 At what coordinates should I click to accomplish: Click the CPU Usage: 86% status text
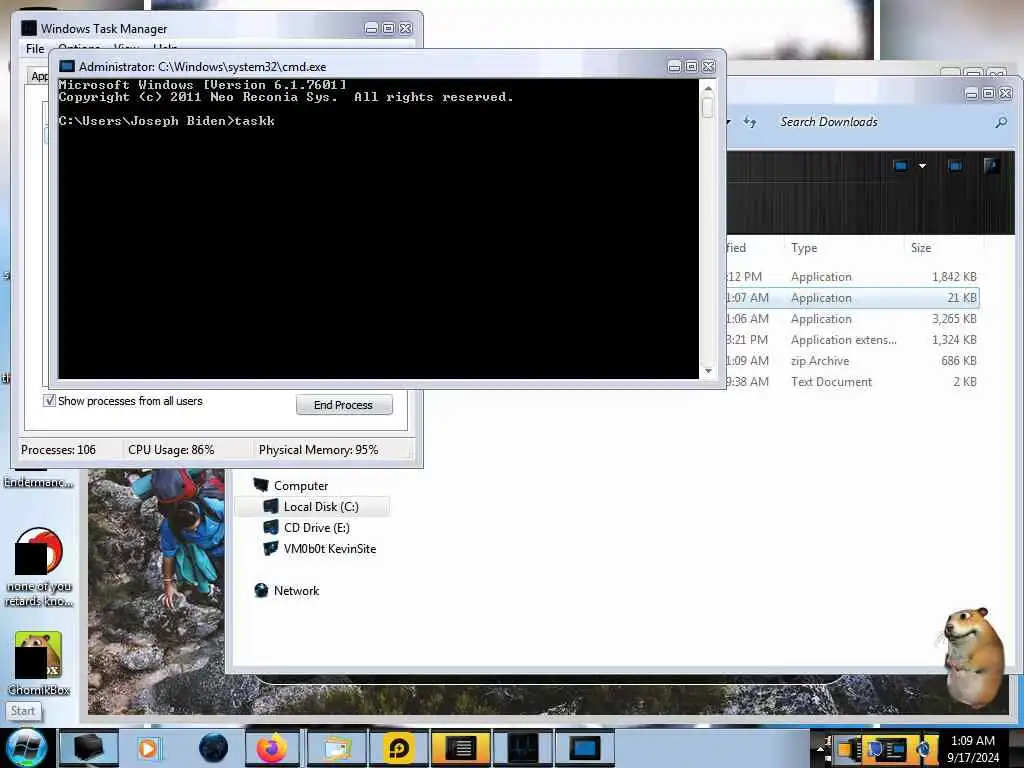pos(171,450)
